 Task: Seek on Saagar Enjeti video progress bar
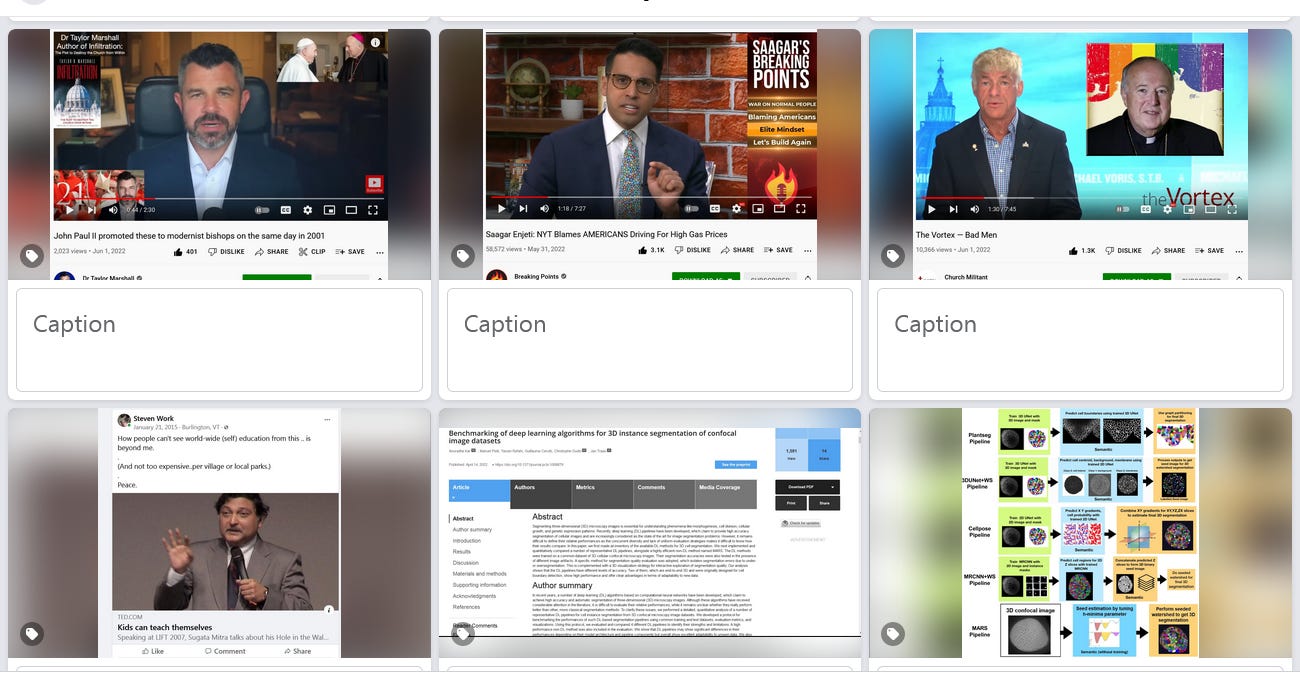tap(651, 197)
